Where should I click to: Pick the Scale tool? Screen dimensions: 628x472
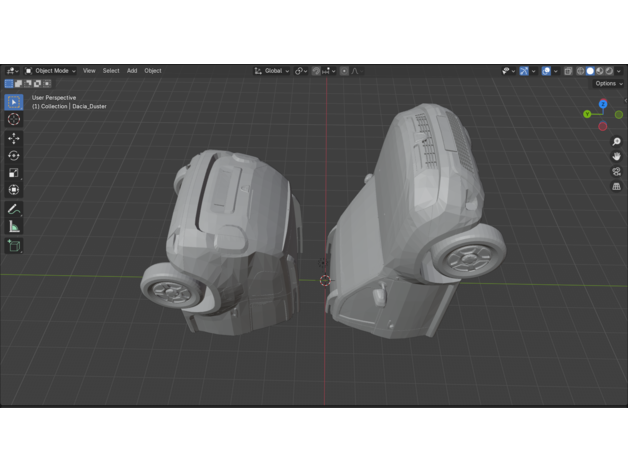(x=14, y=172)
